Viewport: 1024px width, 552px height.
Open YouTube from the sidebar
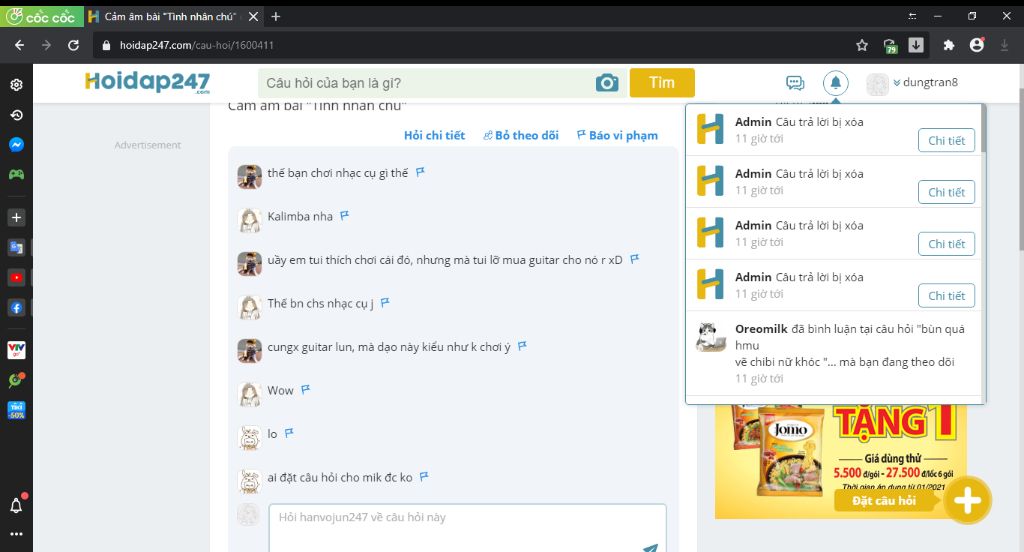(x=16, y=278)
